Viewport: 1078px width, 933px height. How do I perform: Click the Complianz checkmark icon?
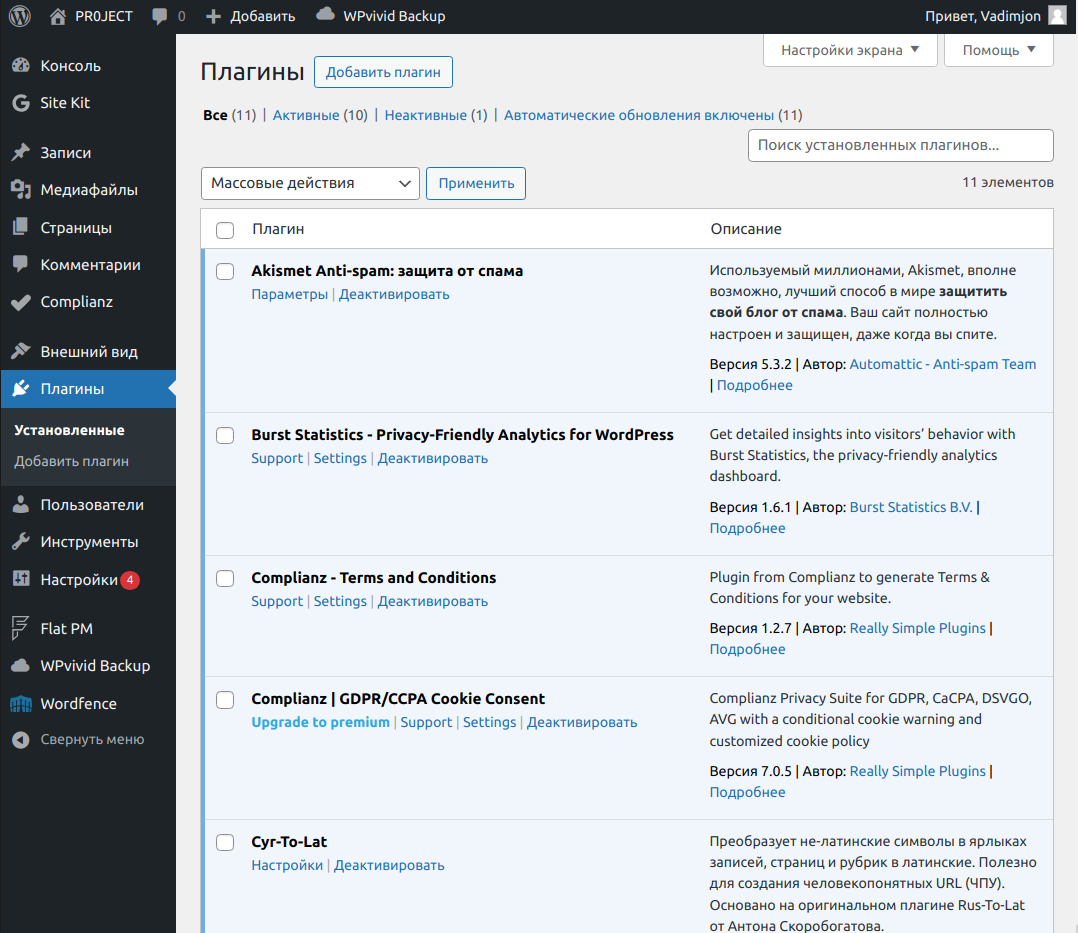21,301
